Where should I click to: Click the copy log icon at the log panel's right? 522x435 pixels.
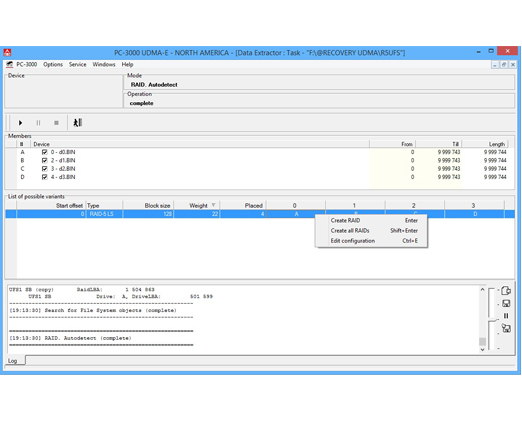click(x=506, y=291)
